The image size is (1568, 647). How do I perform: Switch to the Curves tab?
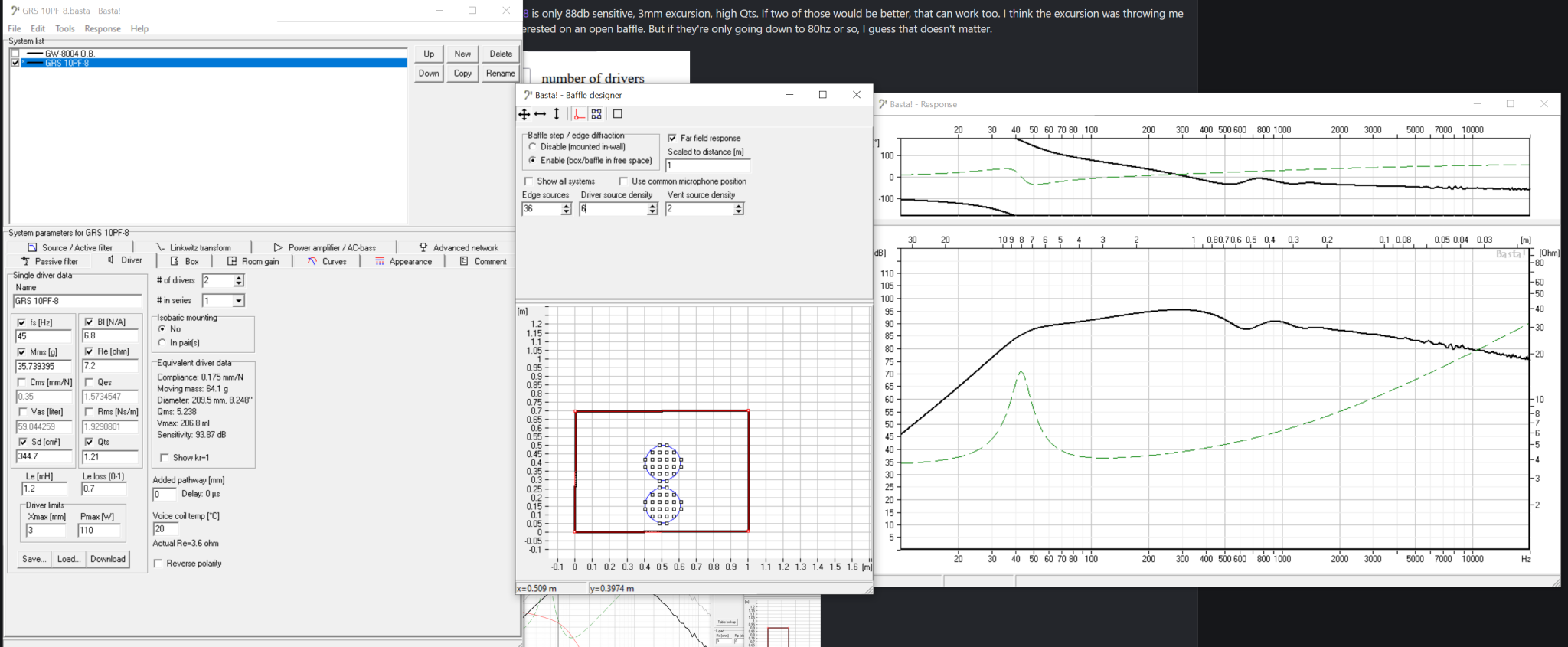point(327,261)
